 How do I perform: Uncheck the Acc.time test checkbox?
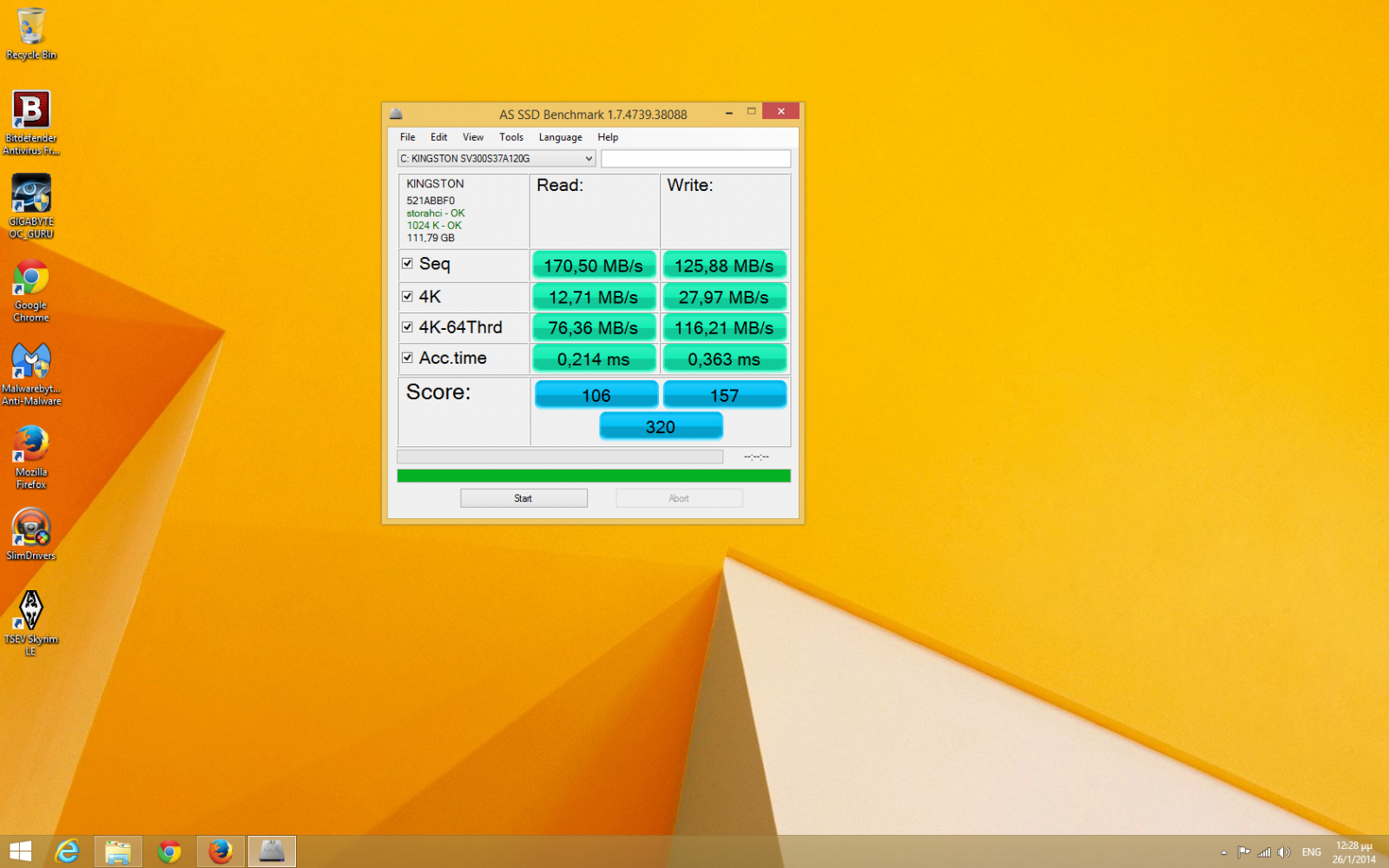pos(407,358)
